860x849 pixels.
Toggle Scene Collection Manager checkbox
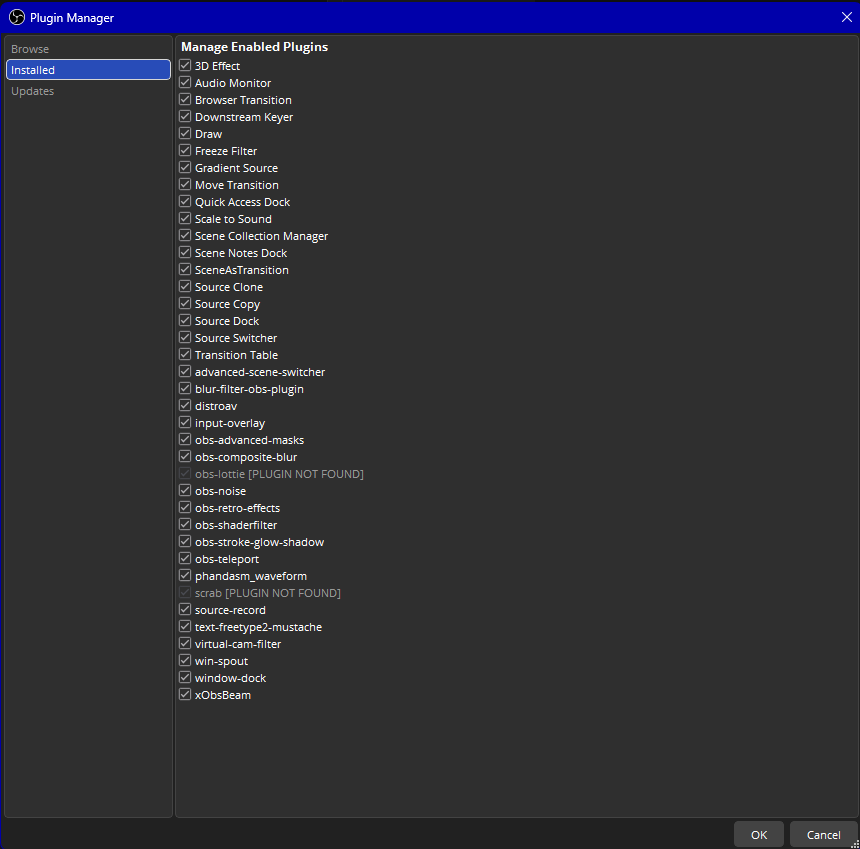coord(185,236)
